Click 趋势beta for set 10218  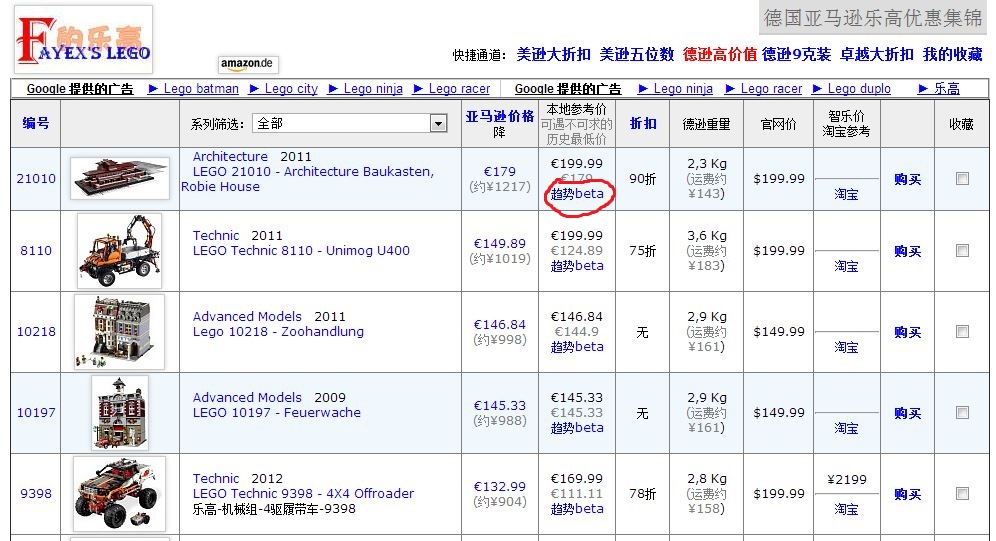point(577,347)
